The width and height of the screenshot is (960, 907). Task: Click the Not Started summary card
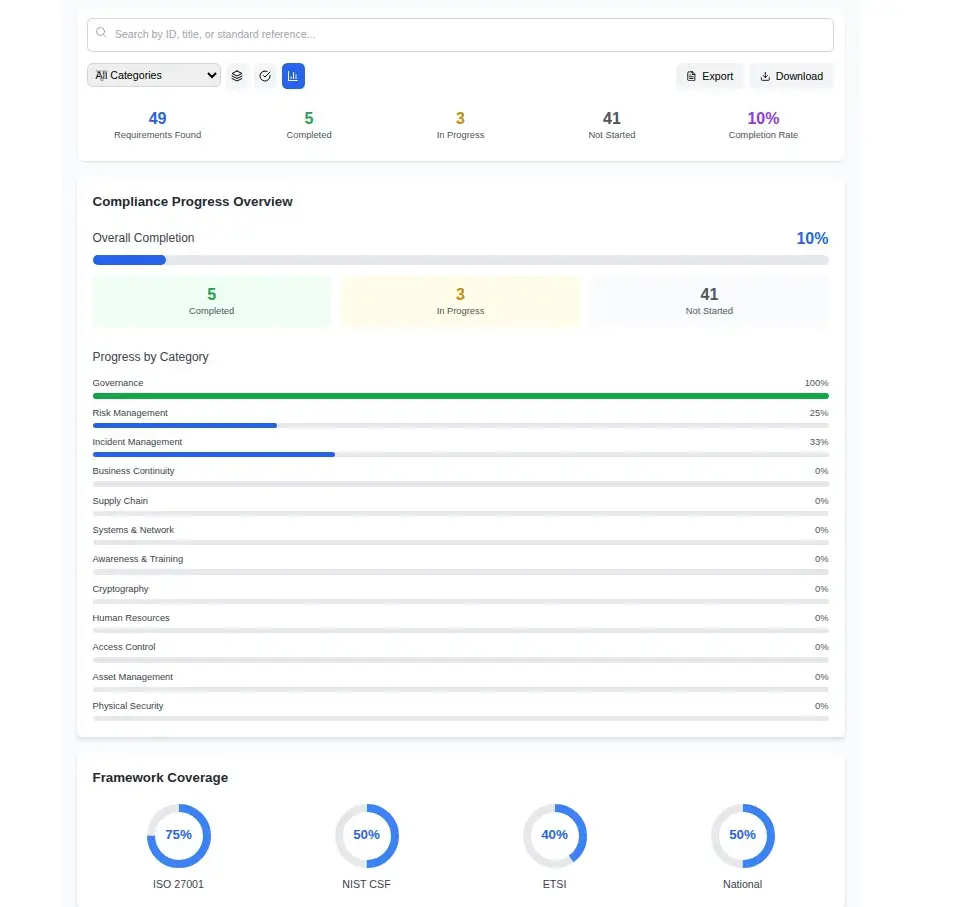click(709, 301)
